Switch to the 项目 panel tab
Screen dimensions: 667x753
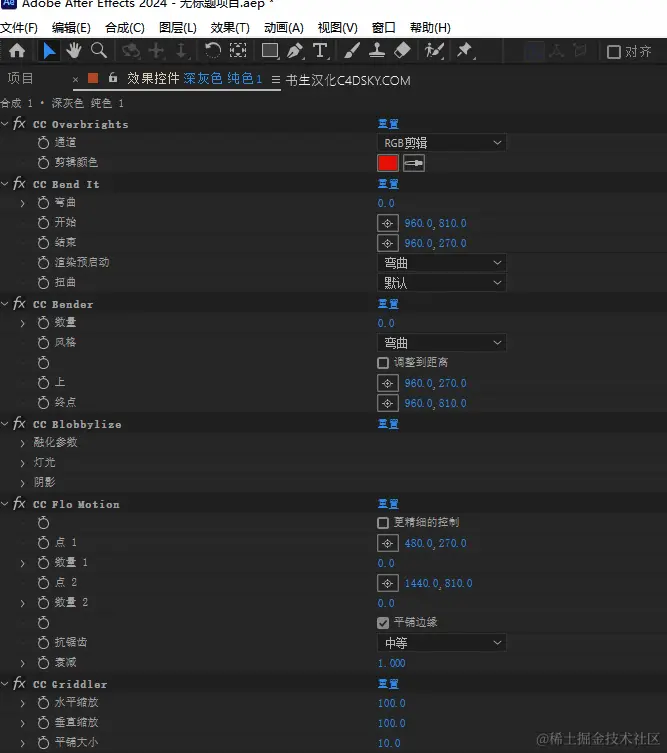coord(20,78)
